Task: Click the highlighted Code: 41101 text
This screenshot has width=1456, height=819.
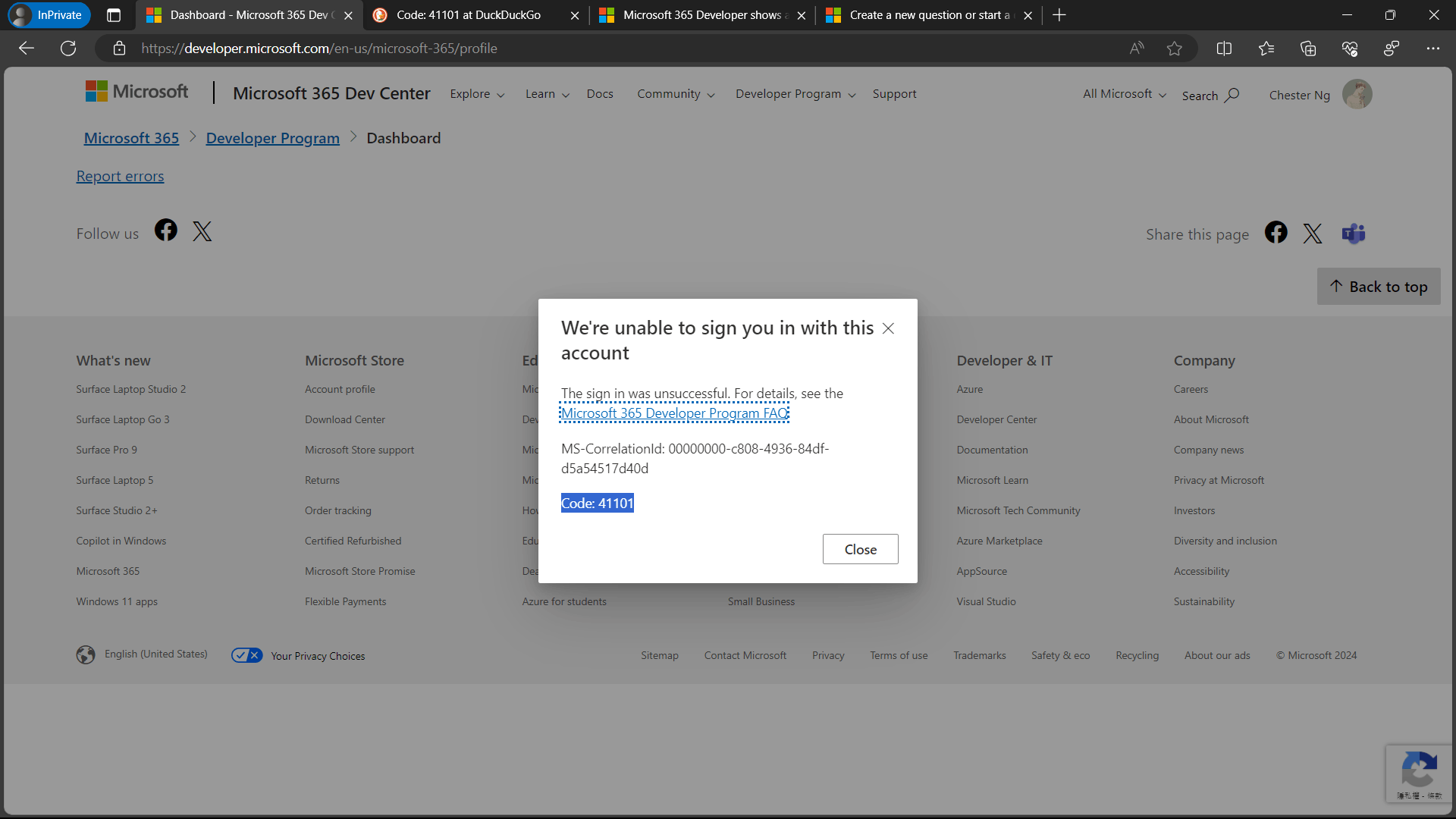Action: 598,503
